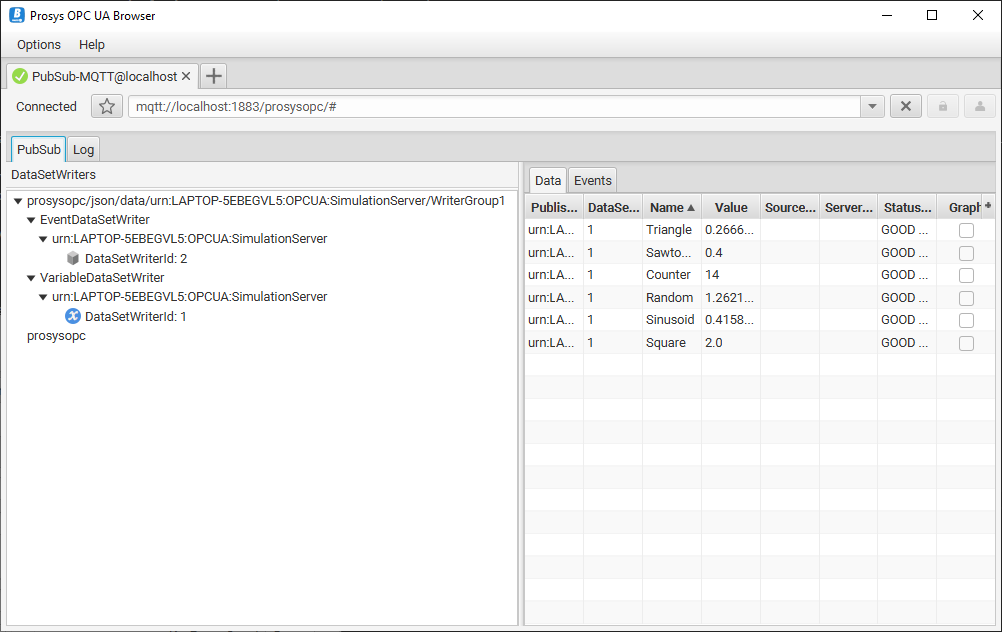Toggle the Graph checkbox for Triangle
1002x632 pixels.
[966, 230]
